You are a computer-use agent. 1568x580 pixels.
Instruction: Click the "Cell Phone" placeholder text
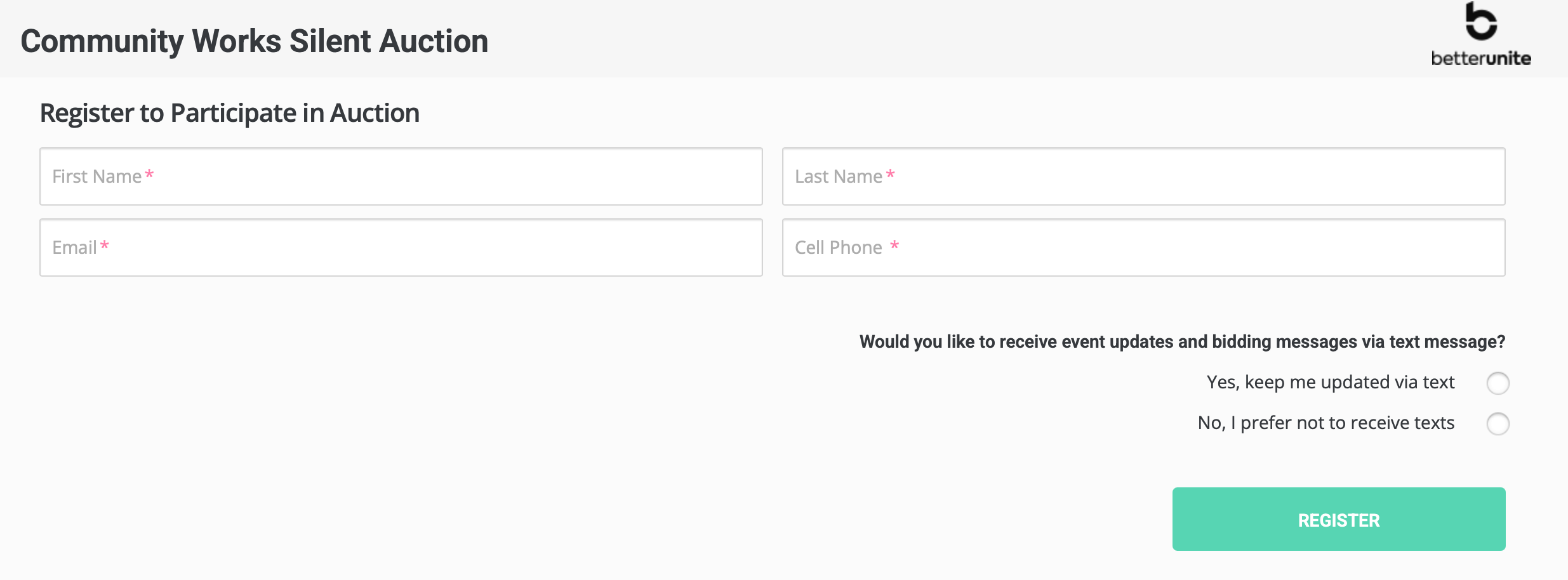(x=839, y=247)
